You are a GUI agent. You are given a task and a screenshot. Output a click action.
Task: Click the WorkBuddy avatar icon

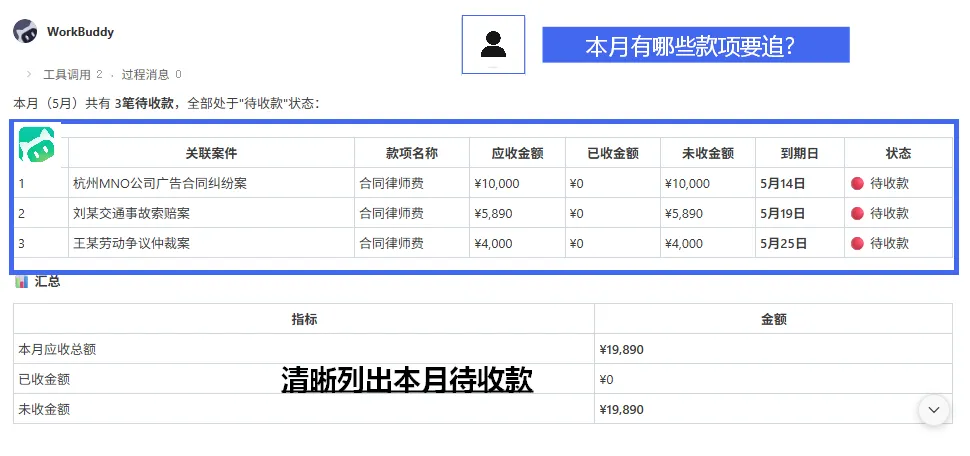(x=25, y=31)
